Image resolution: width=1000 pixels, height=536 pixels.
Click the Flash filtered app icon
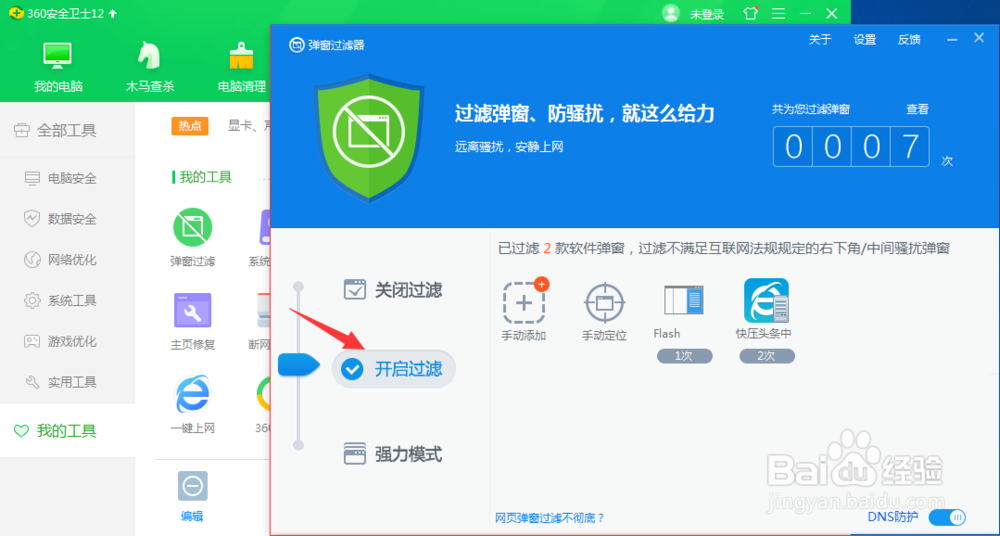(x=683, y=300)
